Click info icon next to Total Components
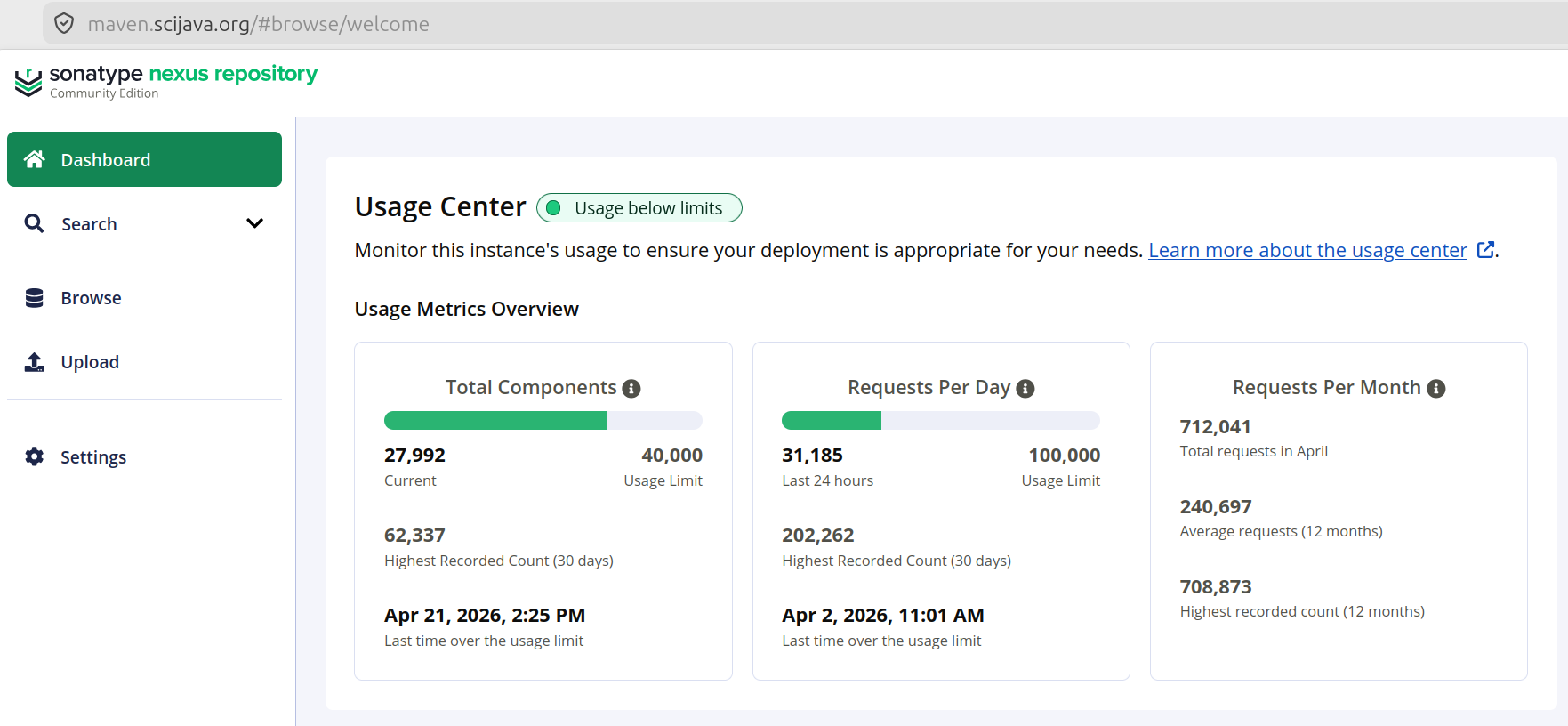The image size is (1568, 726). click(631, 389)
